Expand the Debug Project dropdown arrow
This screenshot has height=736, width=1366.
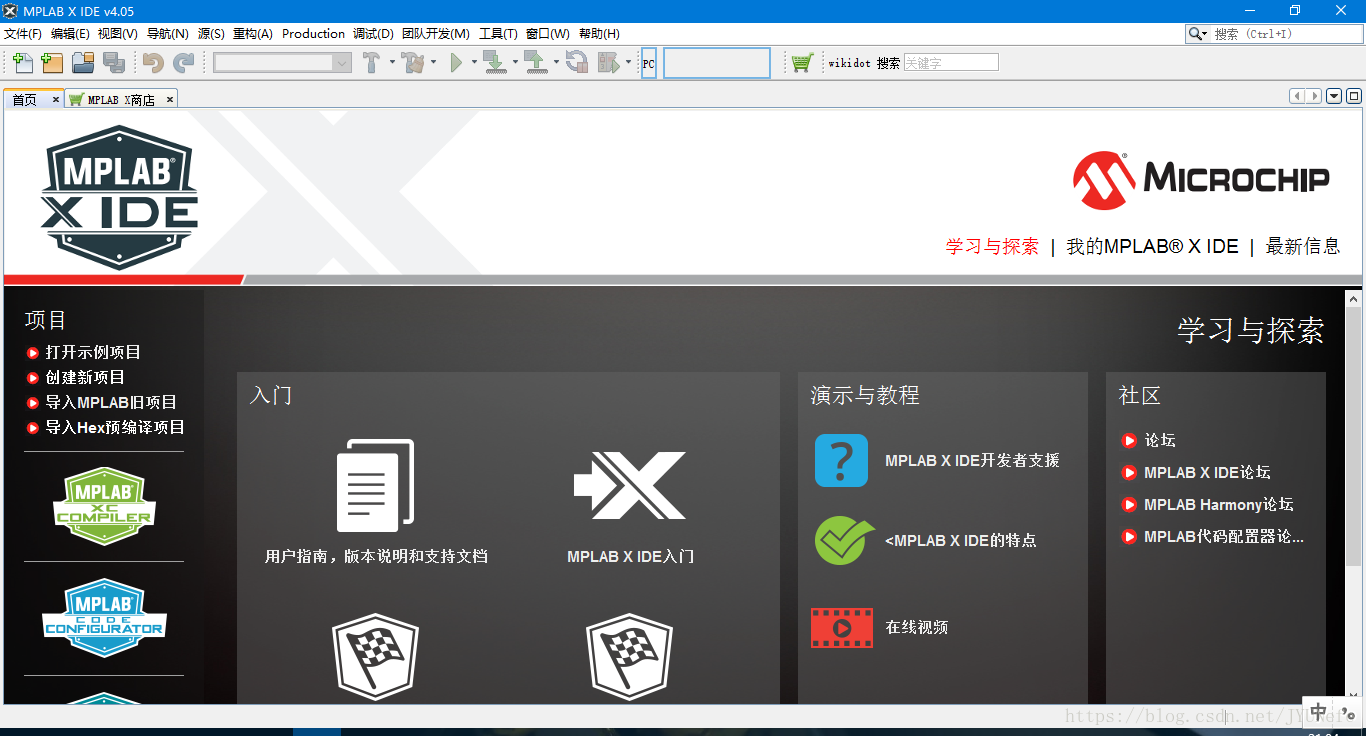pyautogui.click(x=628, y=63)
